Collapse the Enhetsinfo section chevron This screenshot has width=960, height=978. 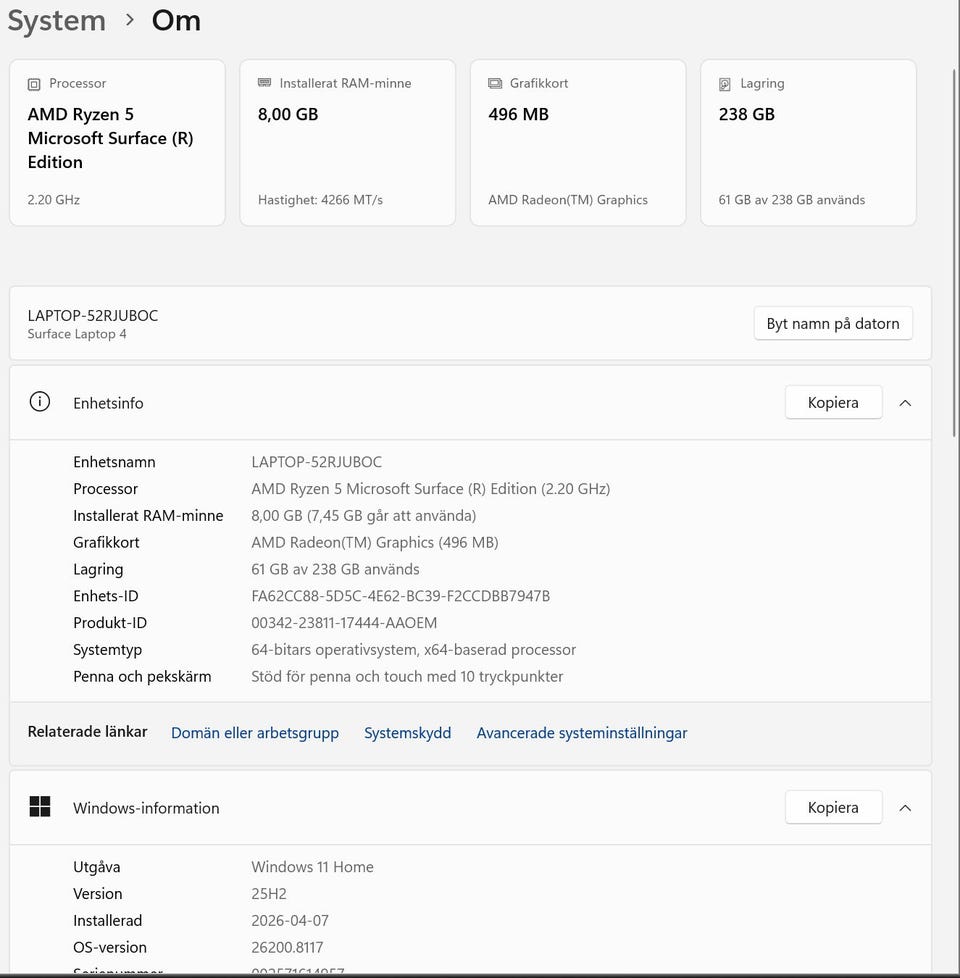point(905,403)
